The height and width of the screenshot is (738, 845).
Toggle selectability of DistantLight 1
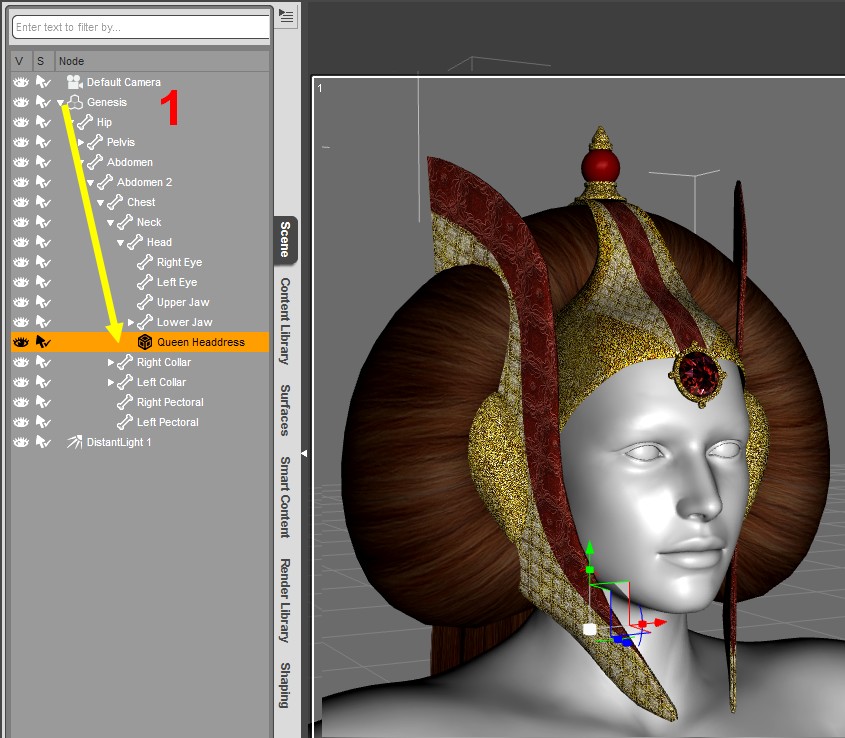[x=43, y=442]
